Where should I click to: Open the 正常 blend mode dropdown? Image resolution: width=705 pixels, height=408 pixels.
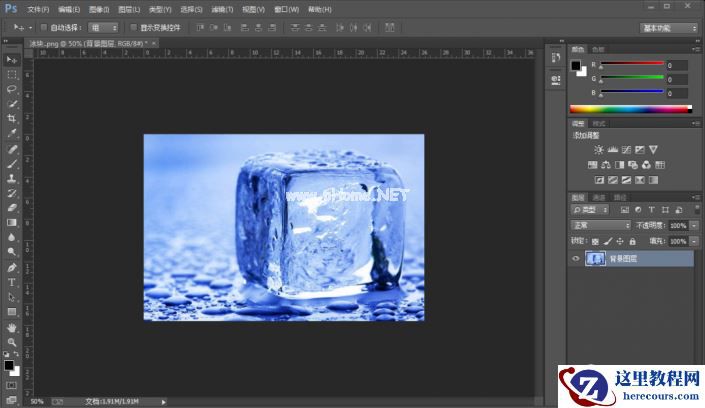601,225
